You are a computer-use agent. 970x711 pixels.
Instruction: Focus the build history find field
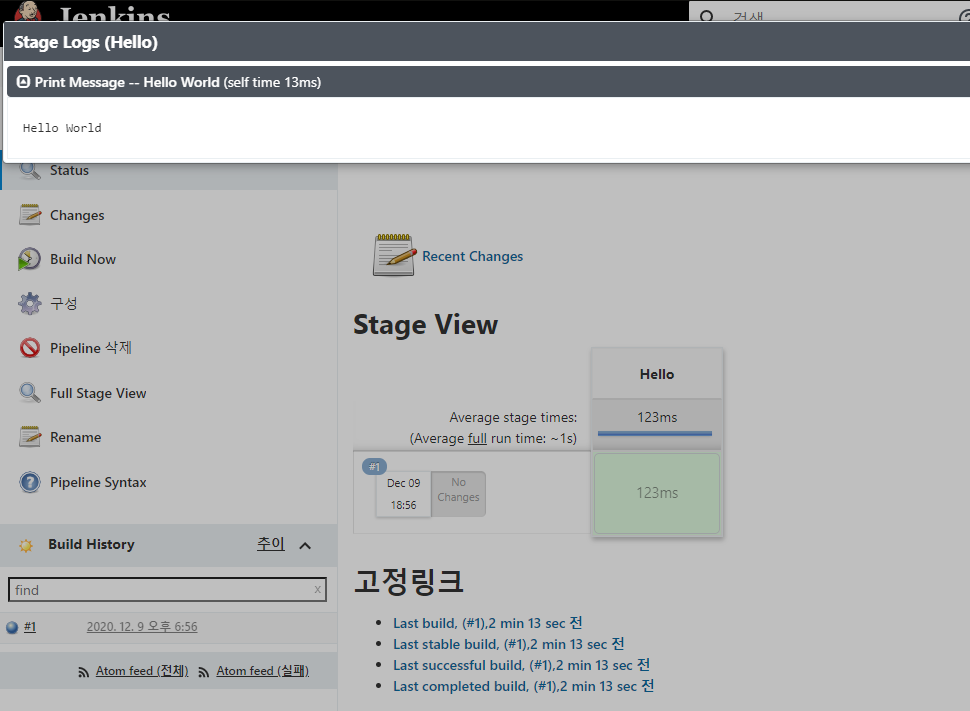tap(167, 590)
